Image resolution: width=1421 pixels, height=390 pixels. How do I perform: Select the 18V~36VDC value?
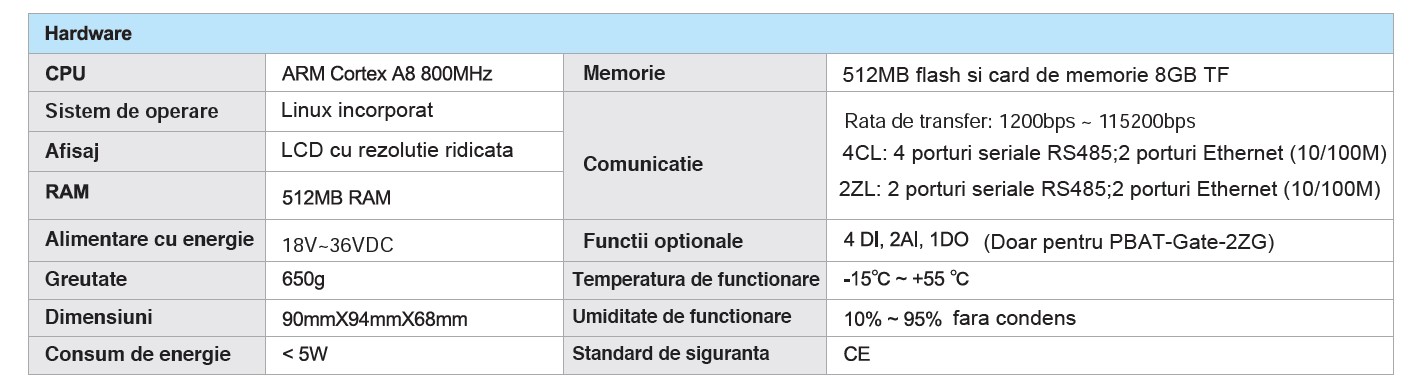click(x=334, y=241)
